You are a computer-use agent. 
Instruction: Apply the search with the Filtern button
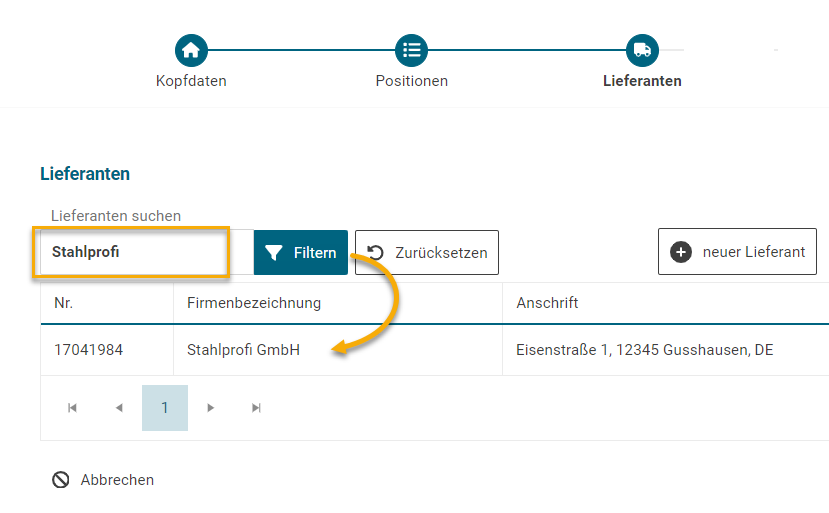click(x=301, y=252)
